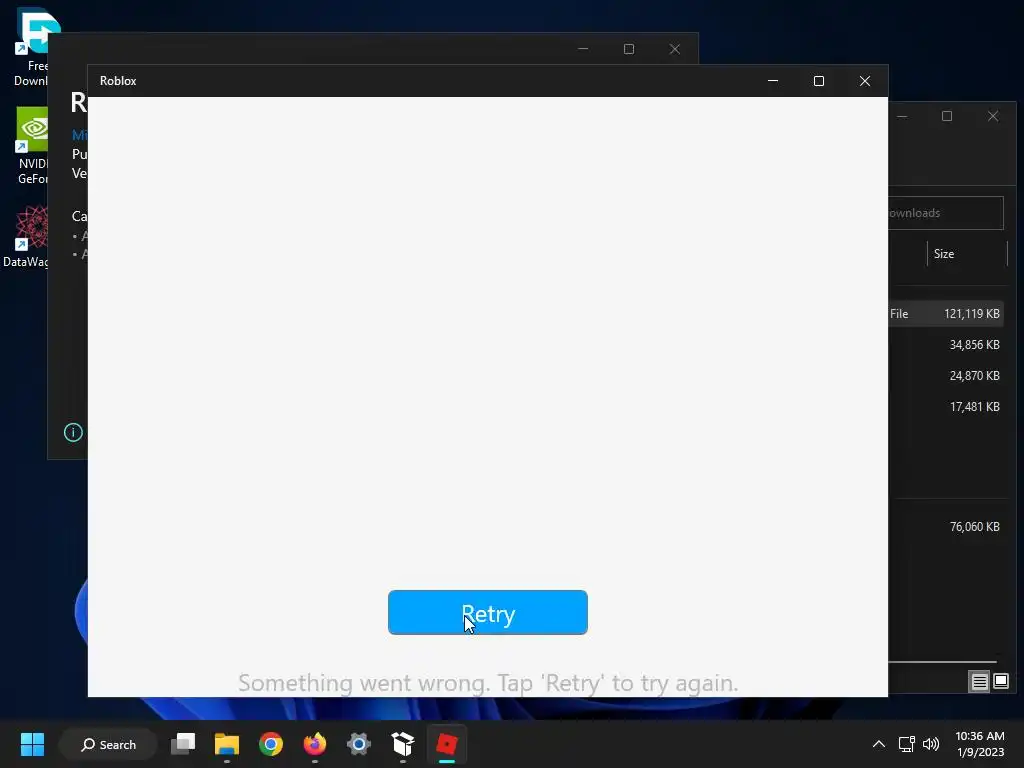The height and width of the screenshot is (768, 1024).
Task: Open the clock showing 10:36 AM
Action: point(980,744)
